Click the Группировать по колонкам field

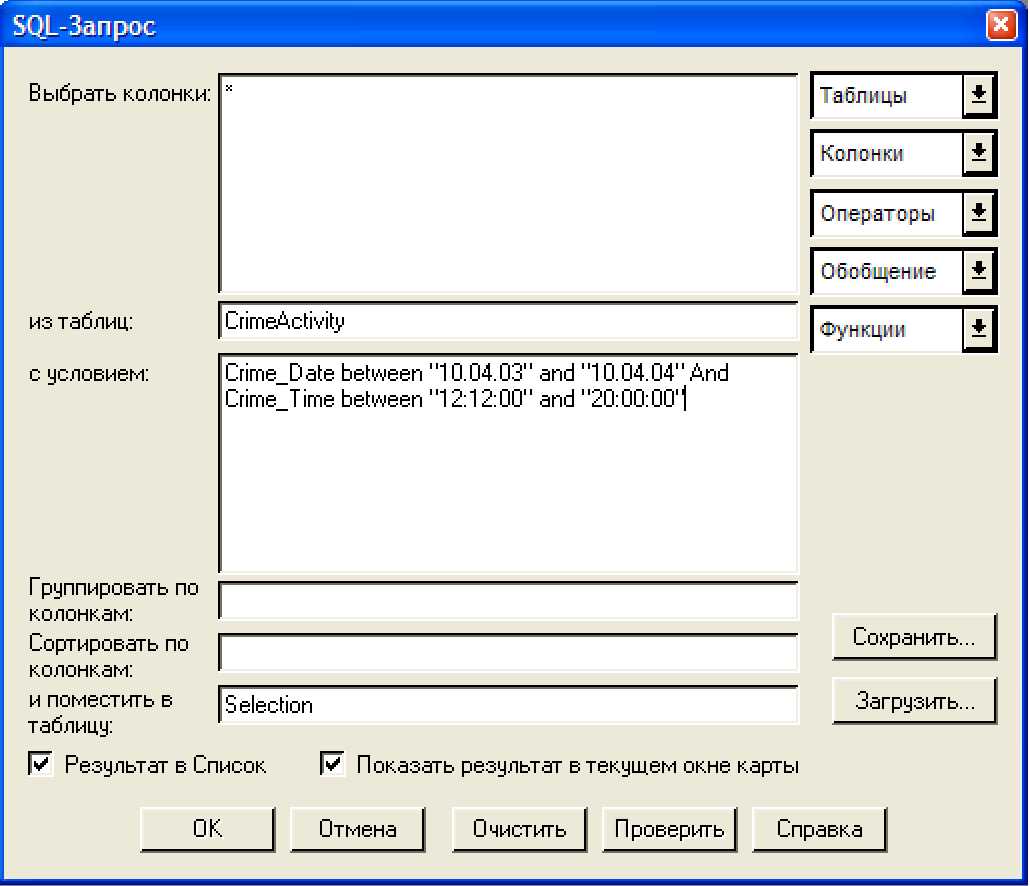(x=507, y=602)
